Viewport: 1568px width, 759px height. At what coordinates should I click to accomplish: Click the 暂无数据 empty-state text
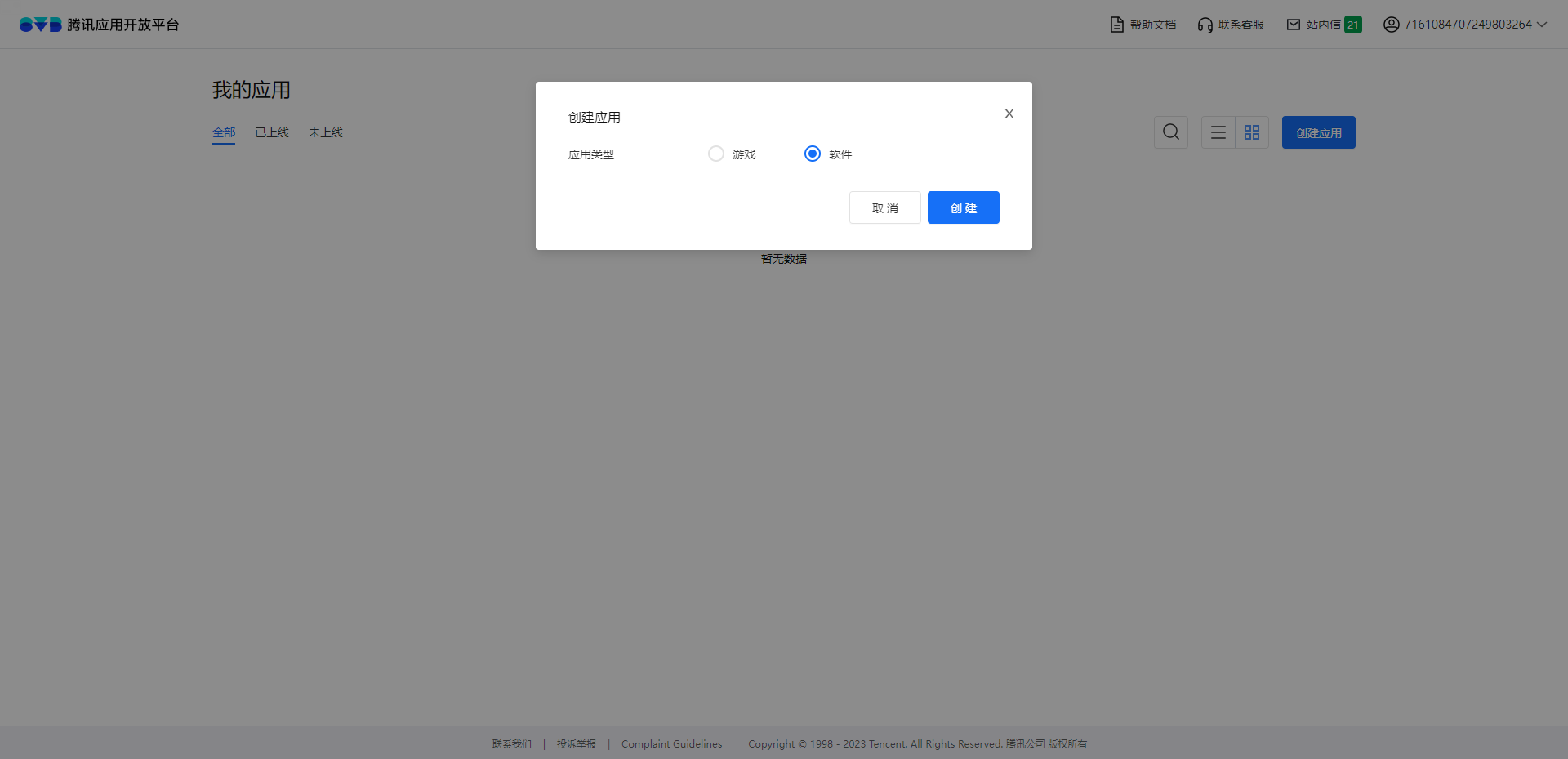pyautogui.click(x=784, y=259)
